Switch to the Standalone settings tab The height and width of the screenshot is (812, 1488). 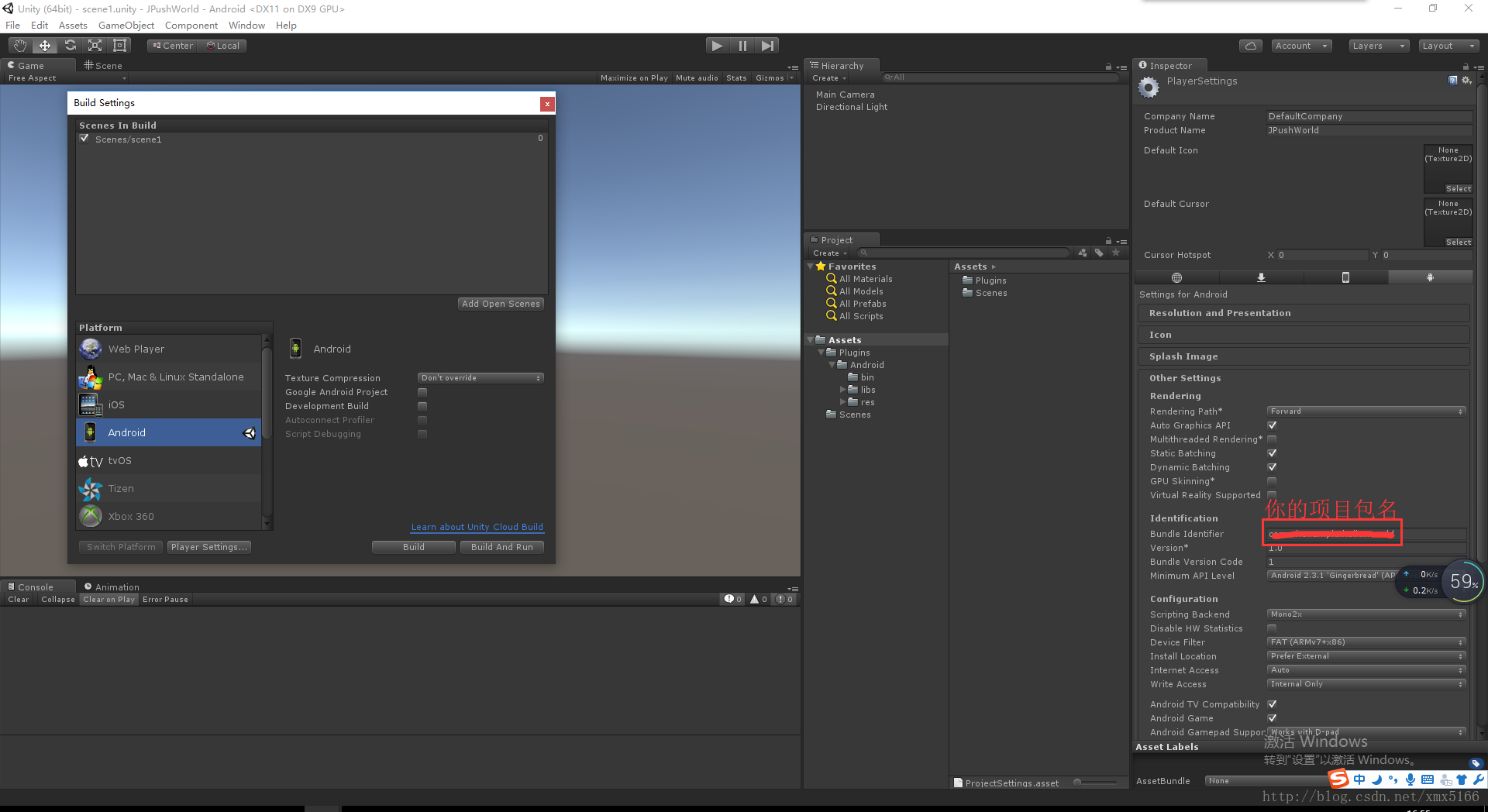pos(1261,277)
